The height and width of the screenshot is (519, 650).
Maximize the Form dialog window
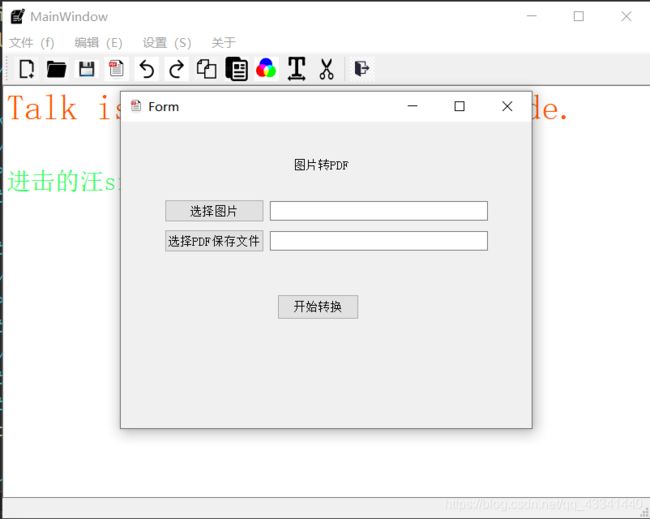(459, 106)
